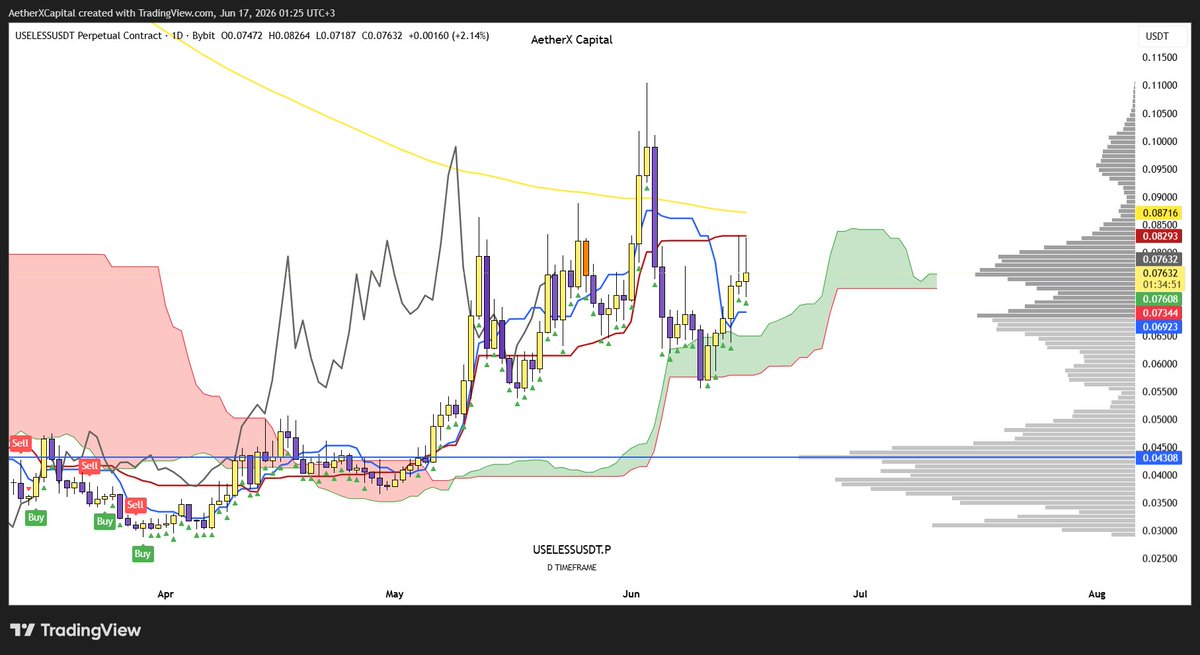Click the orange candle in late May
The image size is (1200, 655).
point(586,256)
